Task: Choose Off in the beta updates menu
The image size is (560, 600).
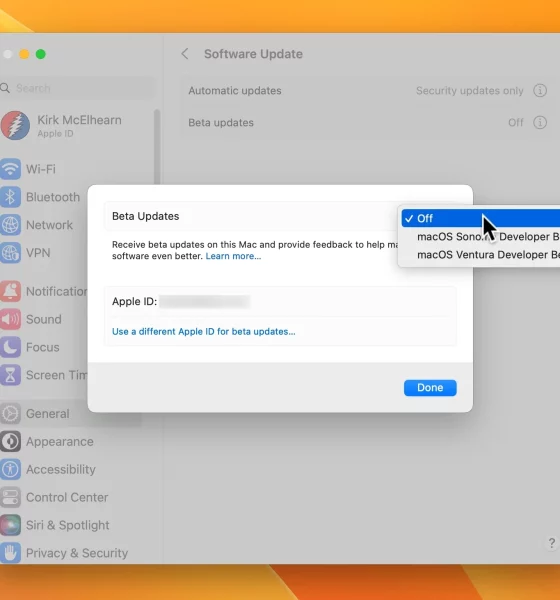Action: pyautogui.click(x=481, y=218)
